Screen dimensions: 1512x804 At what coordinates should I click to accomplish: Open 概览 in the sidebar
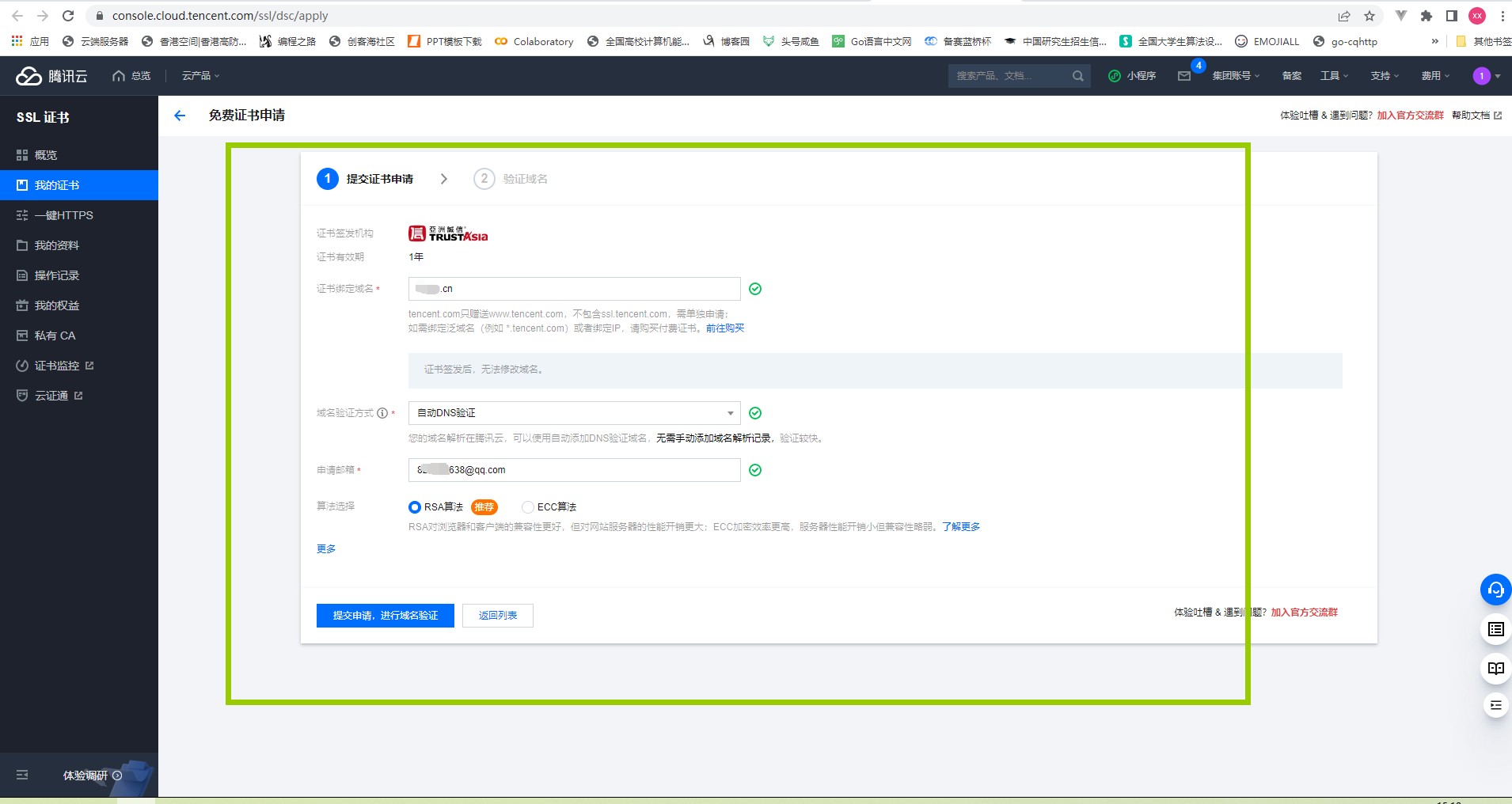[79, 155]
